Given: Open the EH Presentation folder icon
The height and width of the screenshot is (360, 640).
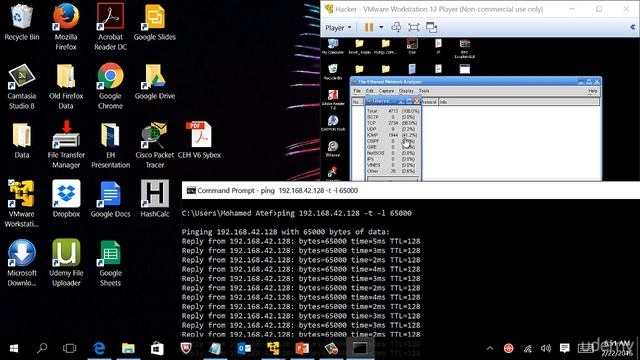Looking at the screenshot, I should (110, 146).
